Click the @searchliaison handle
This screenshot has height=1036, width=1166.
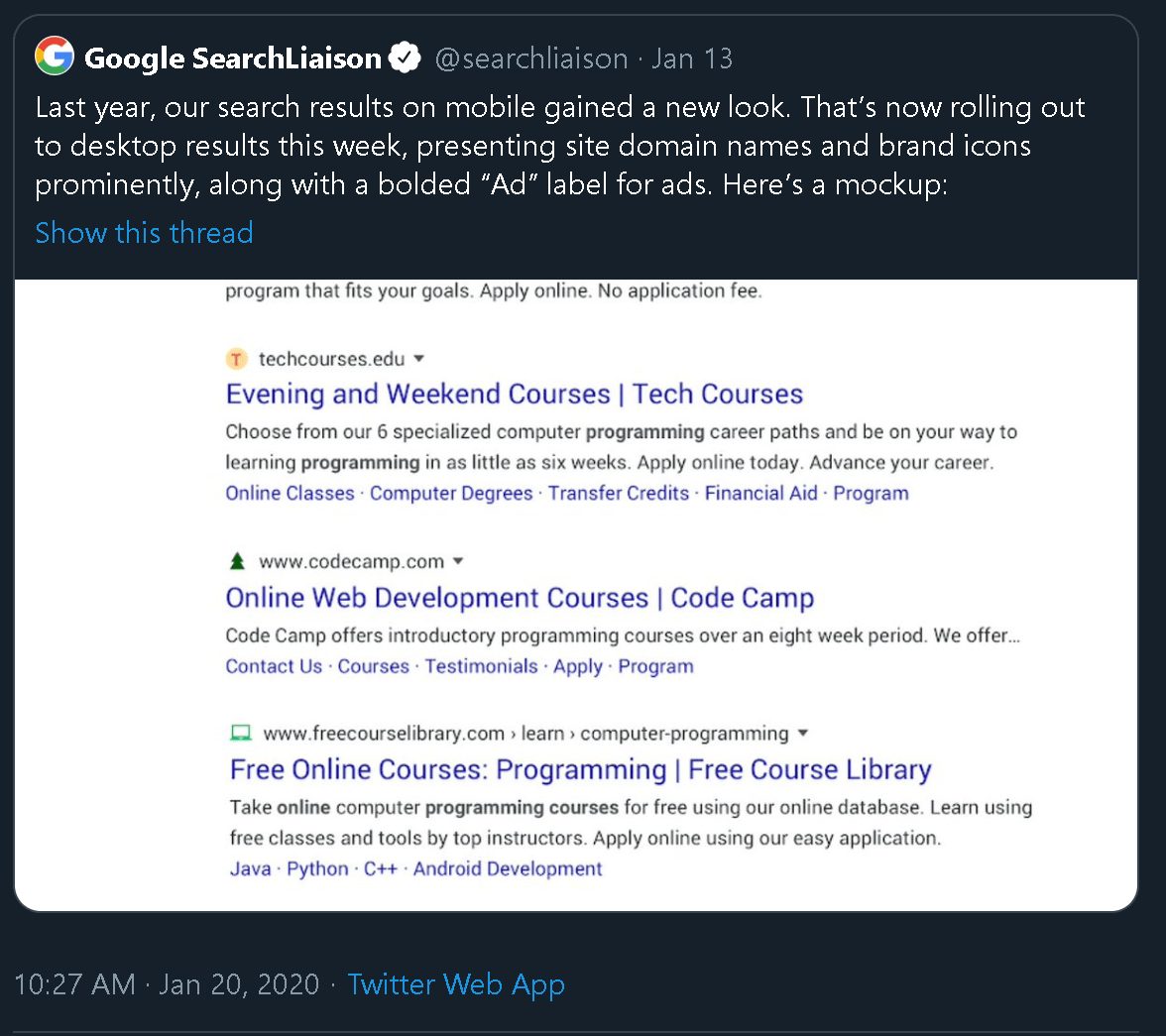[x=531, y=58]
